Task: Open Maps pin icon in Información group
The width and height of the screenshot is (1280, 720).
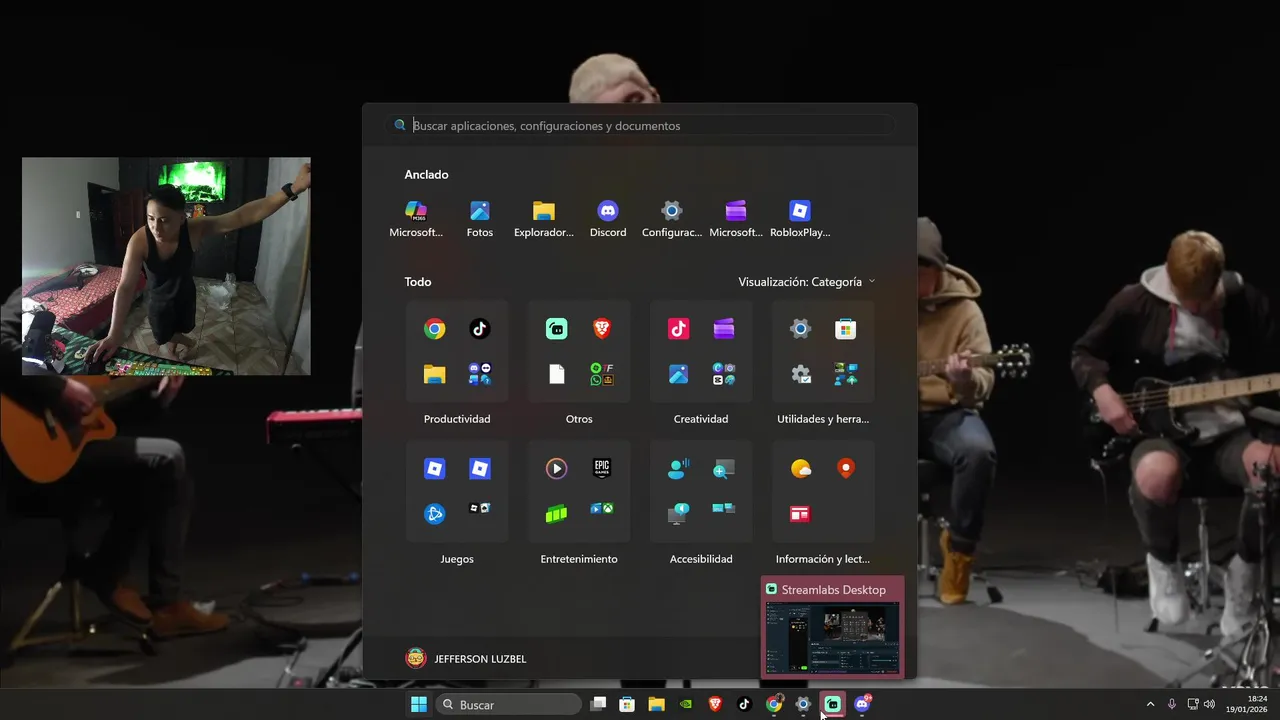Action: point(845,468)
